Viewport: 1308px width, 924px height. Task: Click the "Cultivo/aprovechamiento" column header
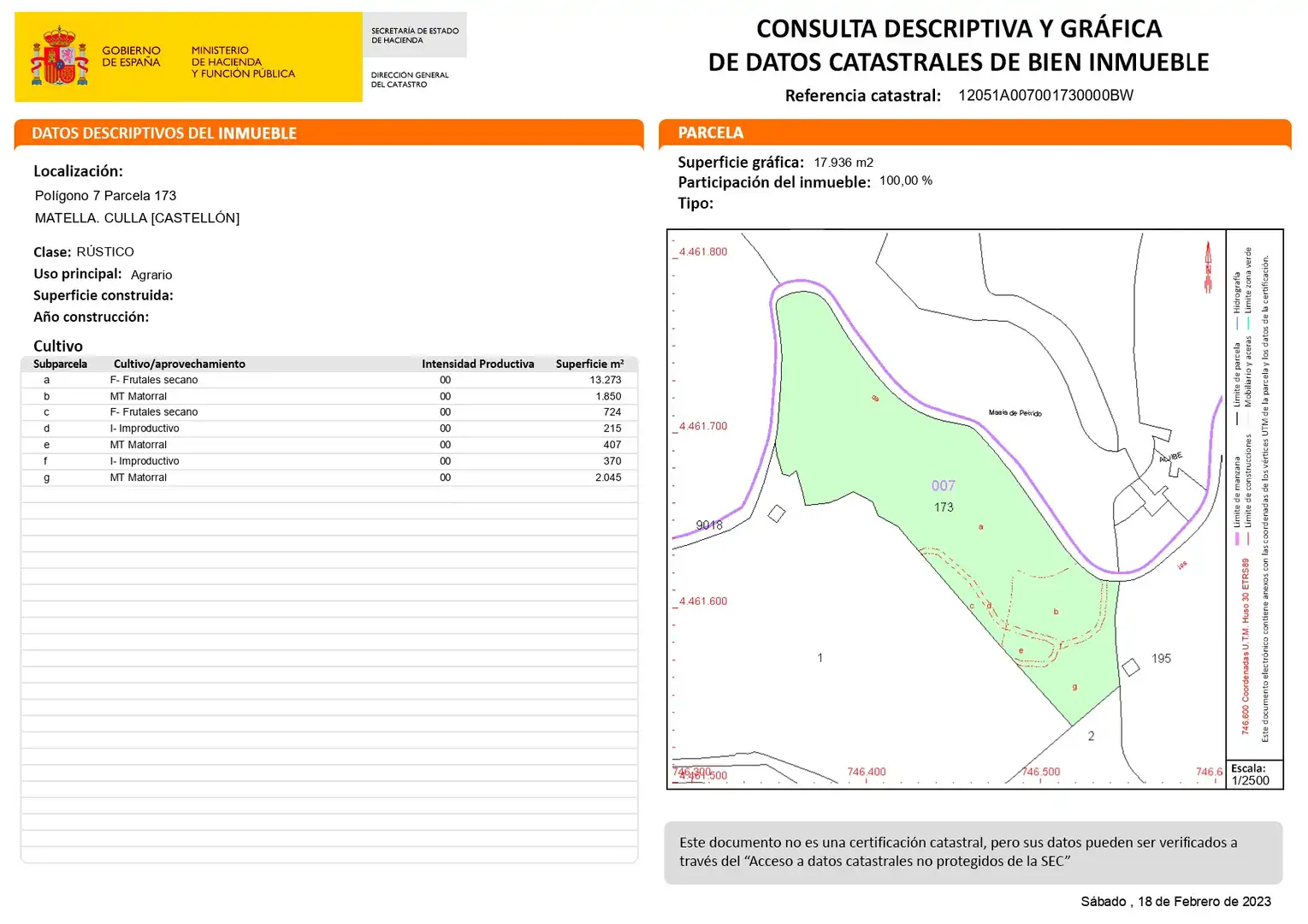pyautogui.click(x=180, y=364)
